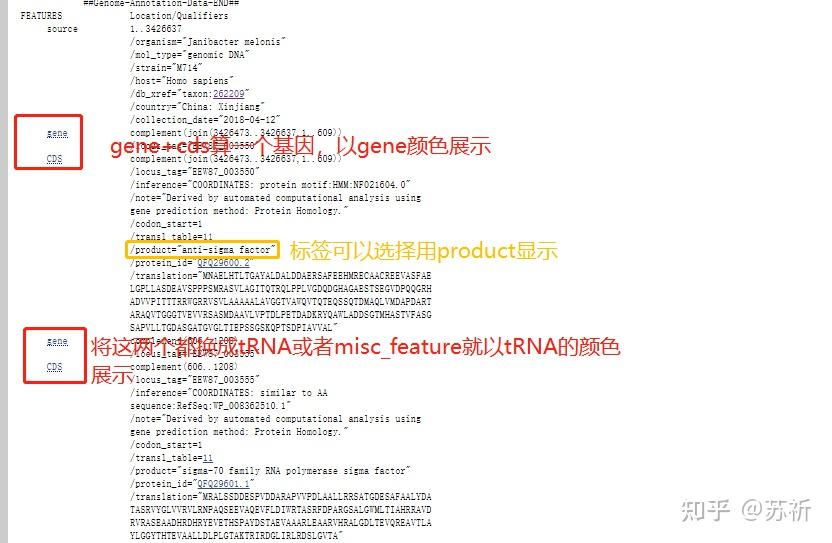Image resolution: width=832 pixels, height=543 pixels.
Task: Click the collection_date 2018-04-12 qualifier
Action: click(x=205, y=119)
